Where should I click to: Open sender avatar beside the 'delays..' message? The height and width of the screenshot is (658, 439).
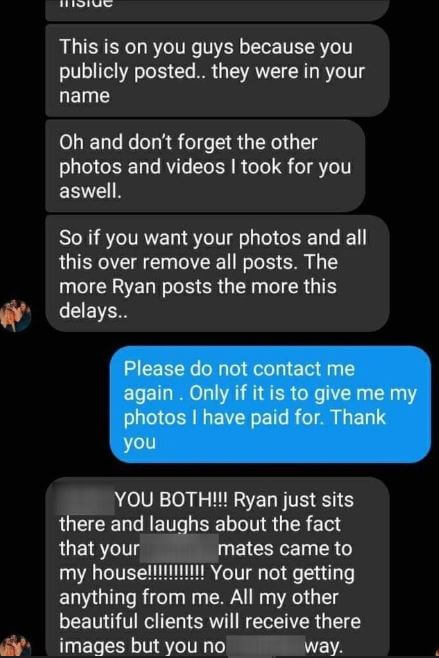tap(16, 315)
